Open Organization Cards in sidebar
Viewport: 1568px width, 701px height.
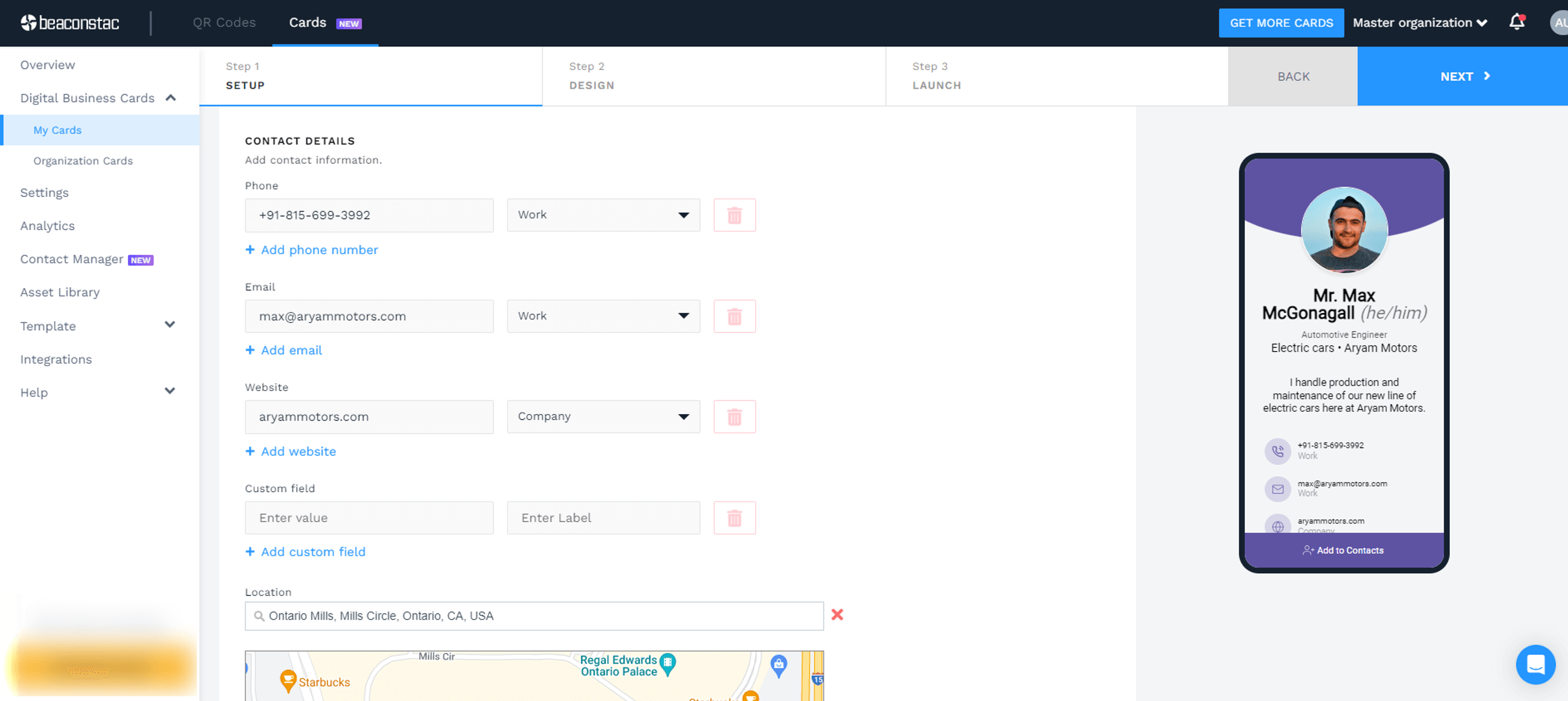coord(83,160)
